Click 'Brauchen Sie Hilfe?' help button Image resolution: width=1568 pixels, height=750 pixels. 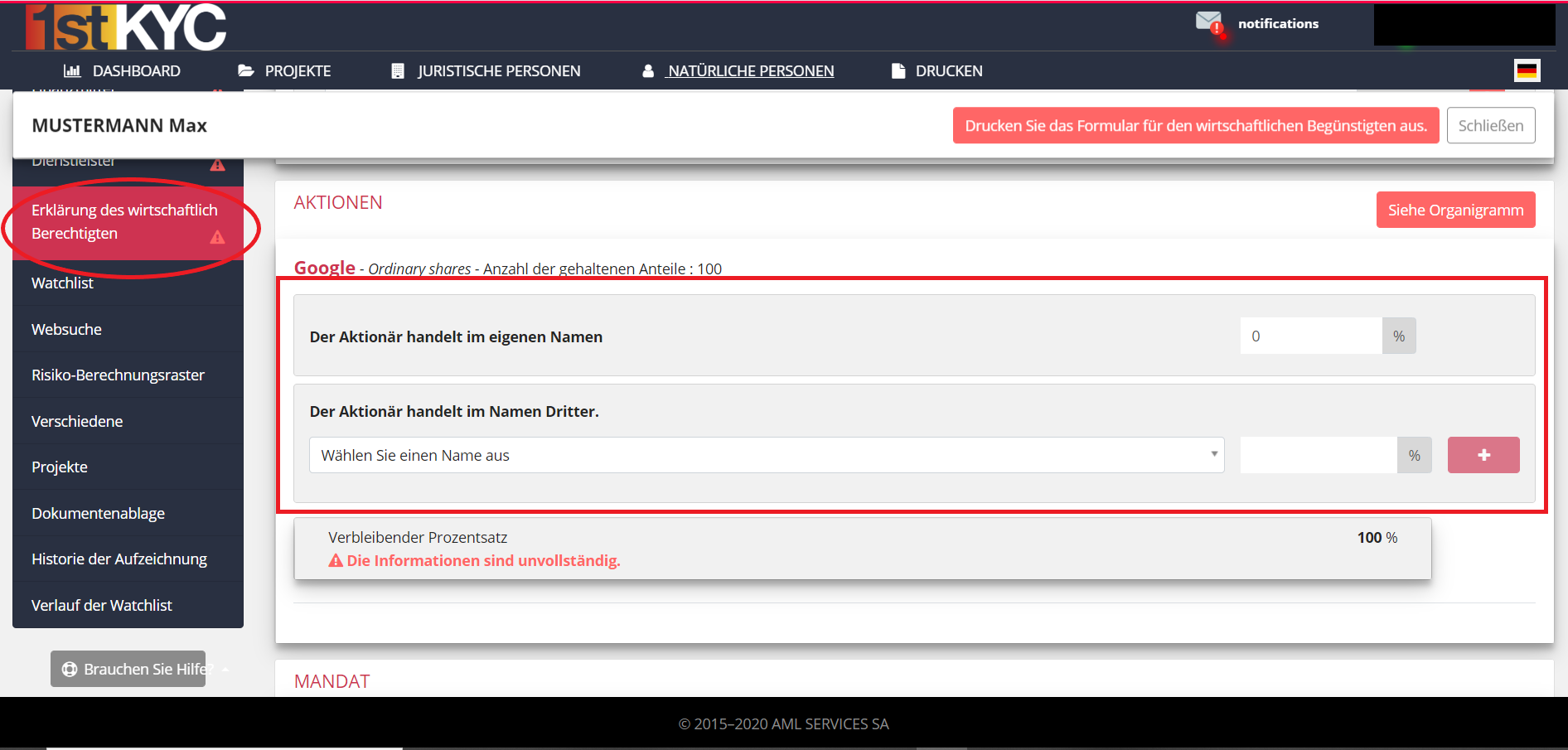128,669
